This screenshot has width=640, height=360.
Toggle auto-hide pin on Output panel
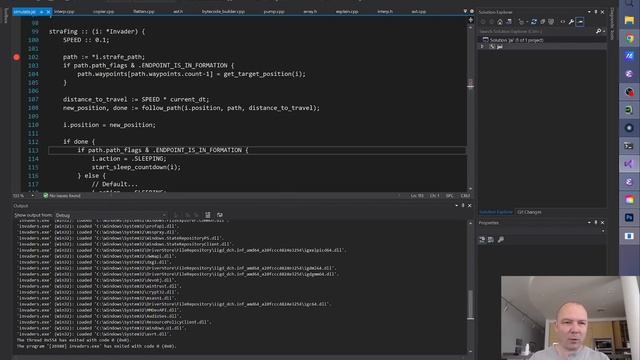tap(463, 206)
